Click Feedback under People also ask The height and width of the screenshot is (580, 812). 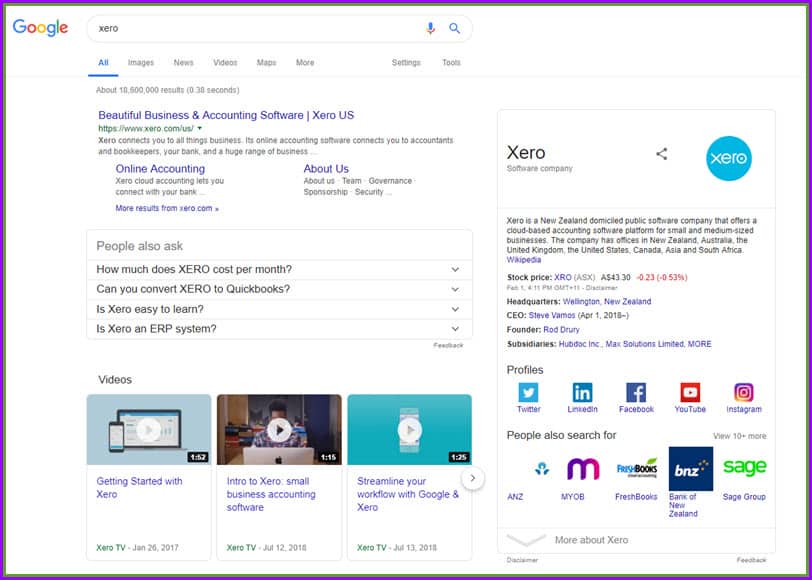tap(448, 345)
